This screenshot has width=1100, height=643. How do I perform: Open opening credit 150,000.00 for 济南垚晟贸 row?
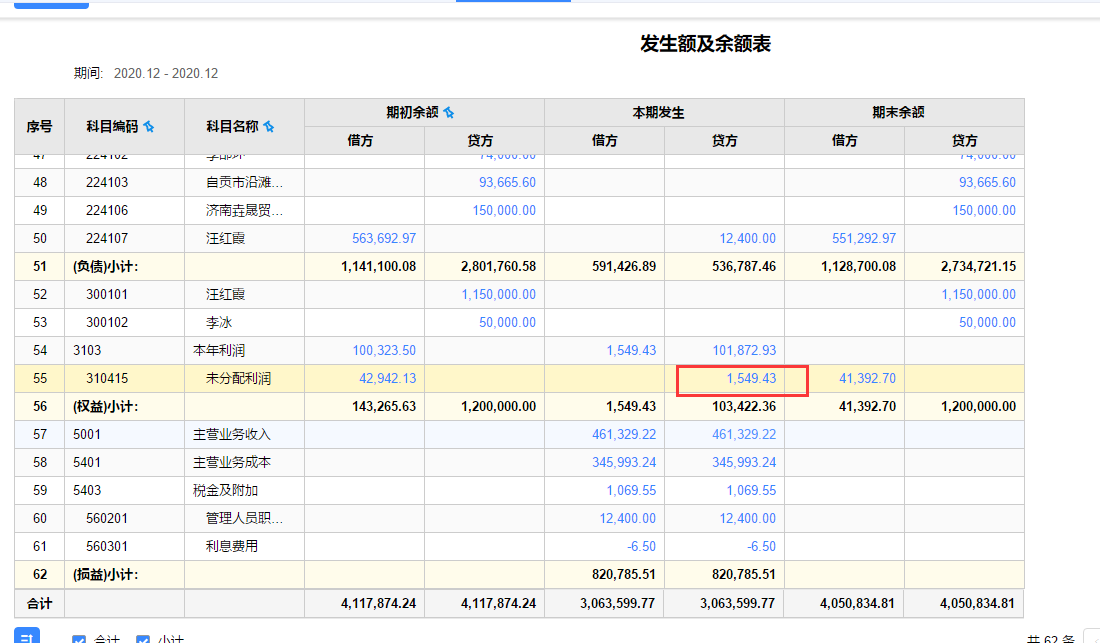pyautogui.click(x=504, y=210)
